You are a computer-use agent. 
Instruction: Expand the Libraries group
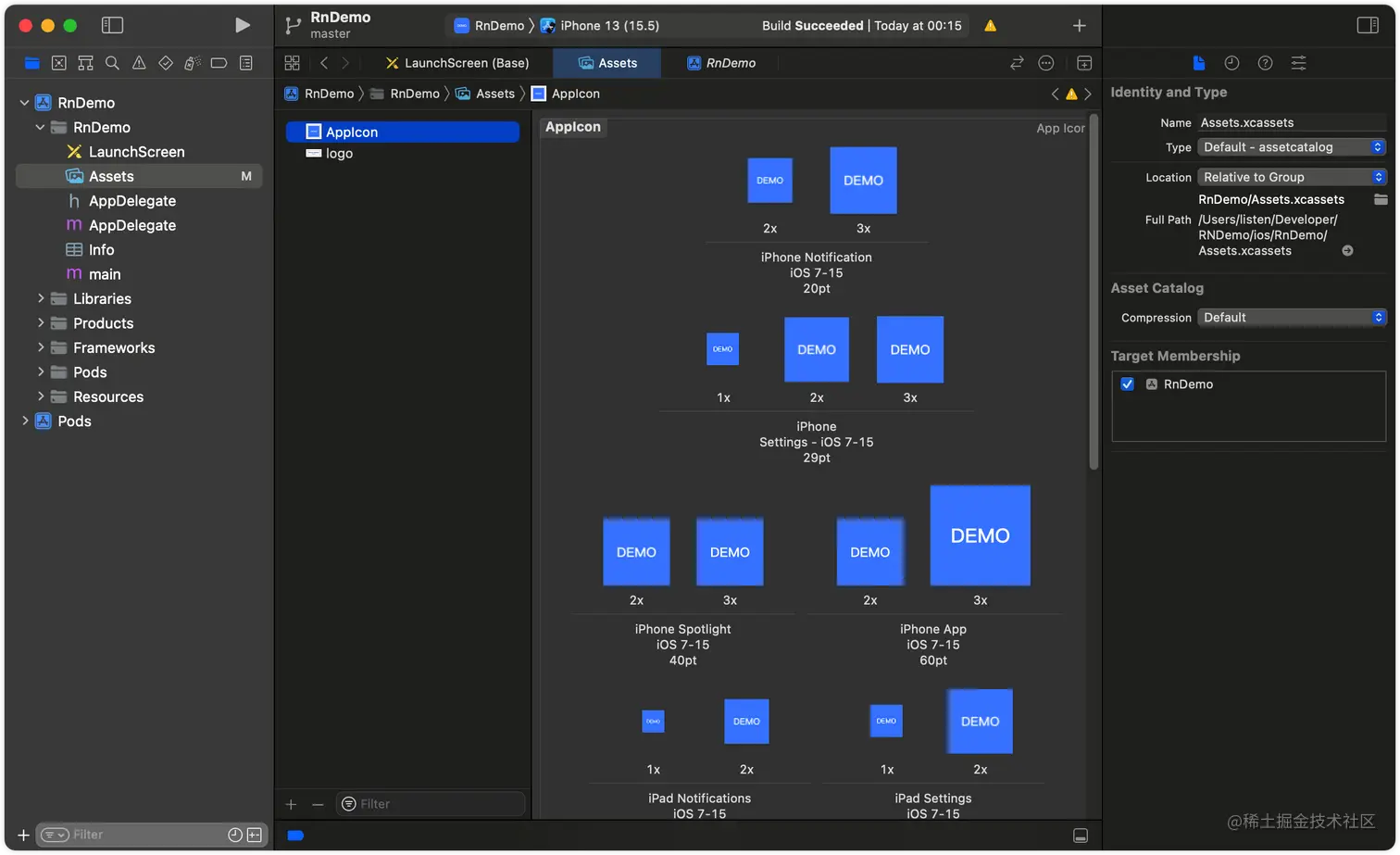tap(41, 298)
